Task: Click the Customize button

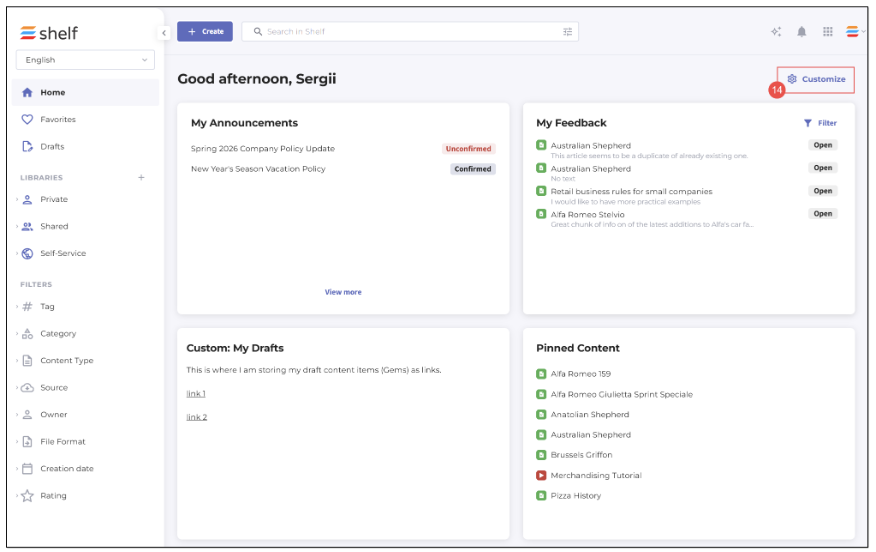Action: (816, 79)
